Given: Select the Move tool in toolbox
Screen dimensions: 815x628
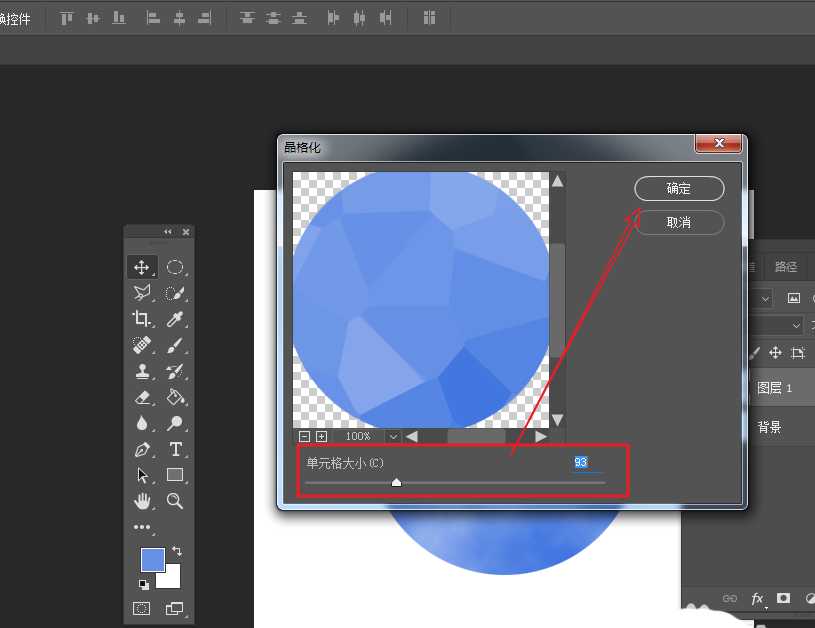Looking at the screenshot, I should 142,267.
